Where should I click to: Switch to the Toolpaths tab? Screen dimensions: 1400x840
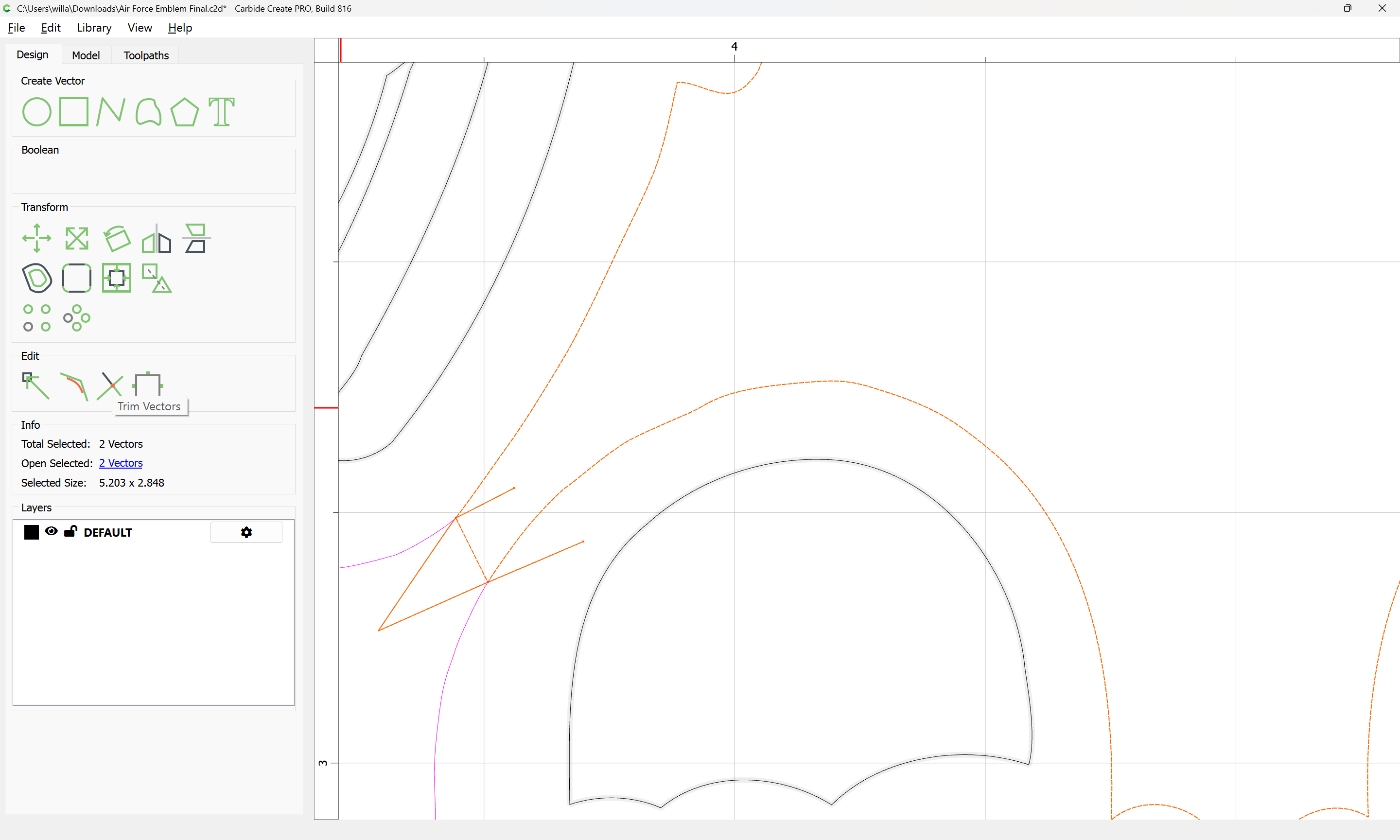[146, 55]
